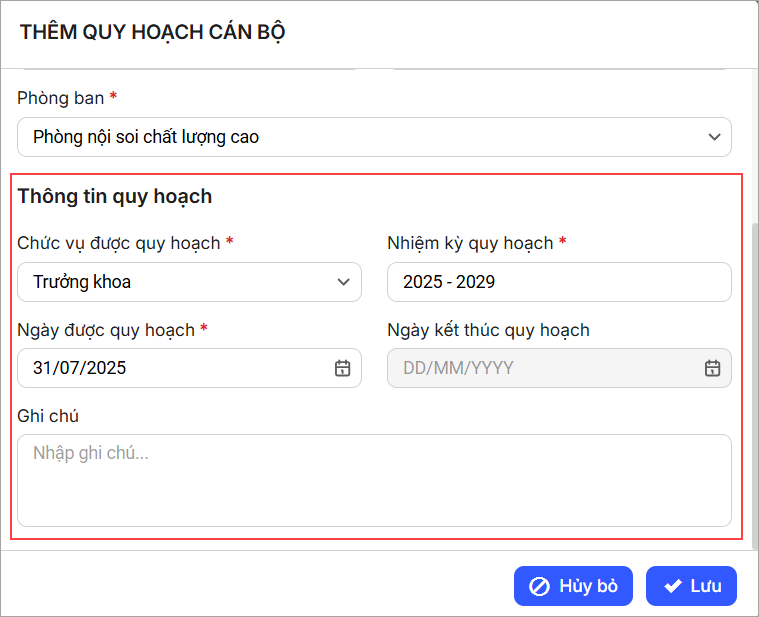Save the form with the Lưu button text
Image resolution: width=759 pixels, height=617 pixels.
[x=706, y=586]
